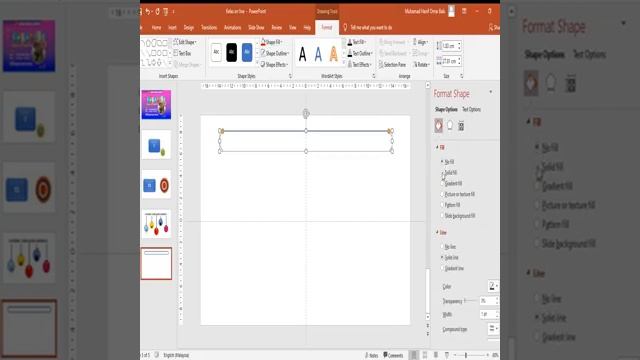Open the Align menu in Arrange group
Image resolution: width=640 pixels, height=360 pixels.
pyautogui.click(x=420, y=42)
